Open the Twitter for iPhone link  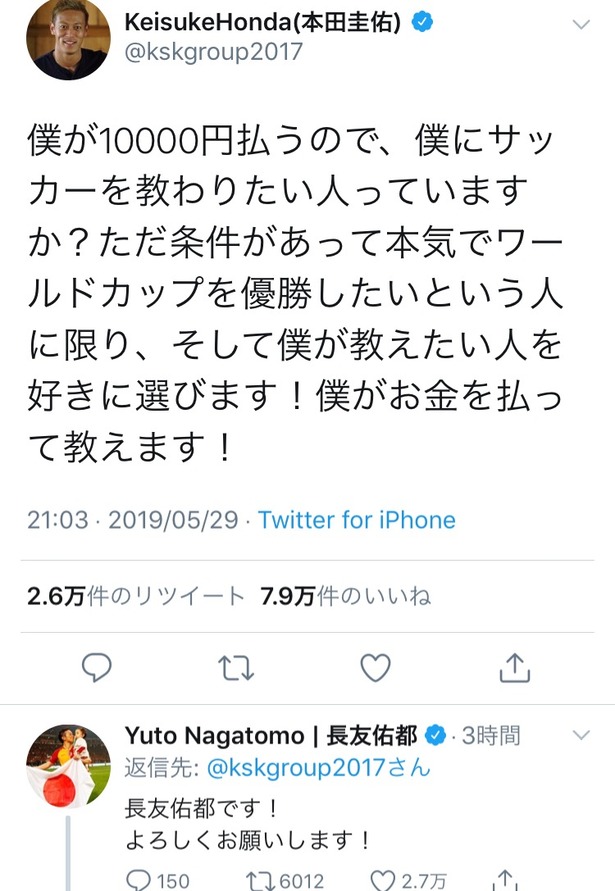(357, 520)
